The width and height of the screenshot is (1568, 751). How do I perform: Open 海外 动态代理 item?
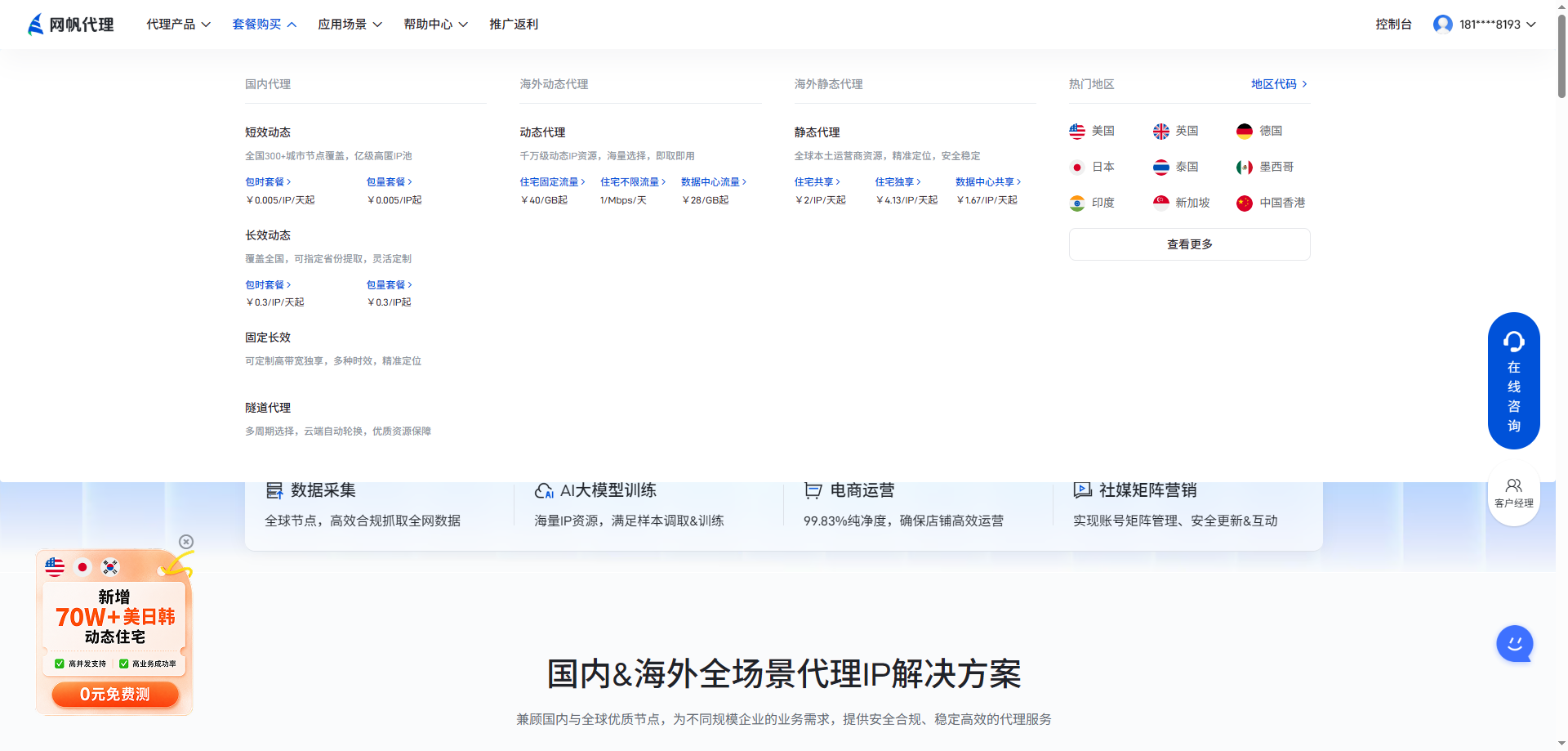pos(542,132)
